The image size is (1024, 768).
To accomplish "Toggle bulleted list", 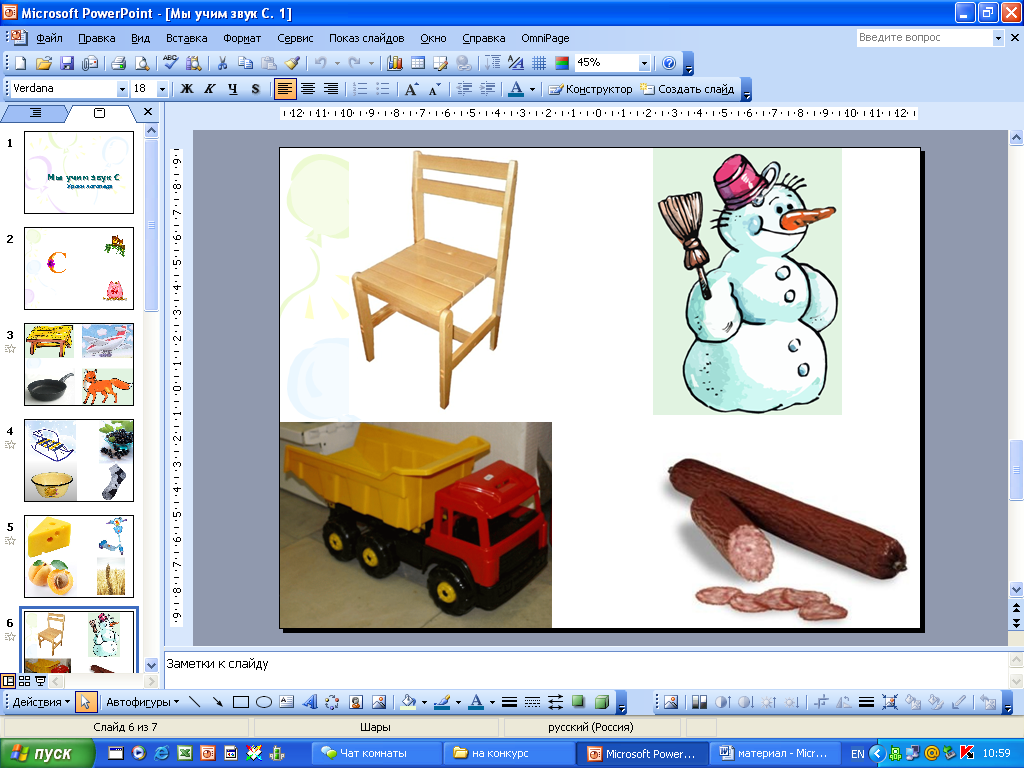I will point(383,89).
